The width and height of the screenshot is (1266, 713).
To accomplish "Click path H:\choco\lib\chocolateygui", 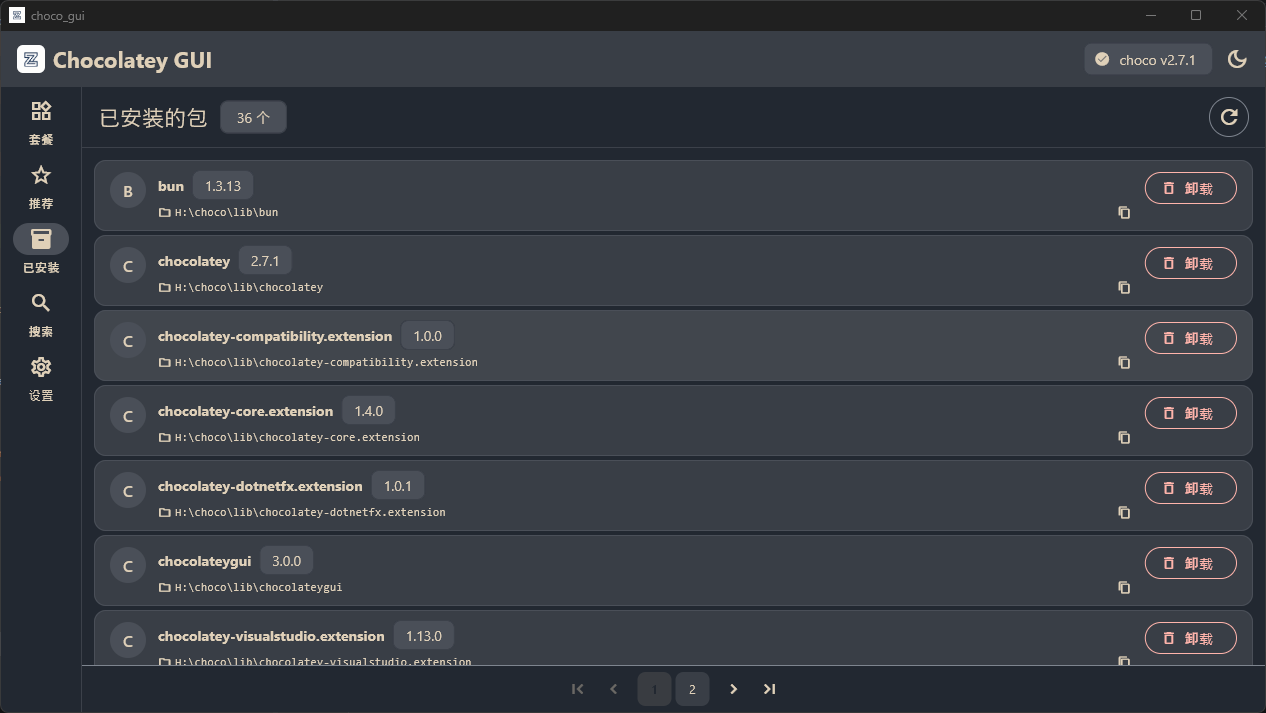I will click(258, 587).
